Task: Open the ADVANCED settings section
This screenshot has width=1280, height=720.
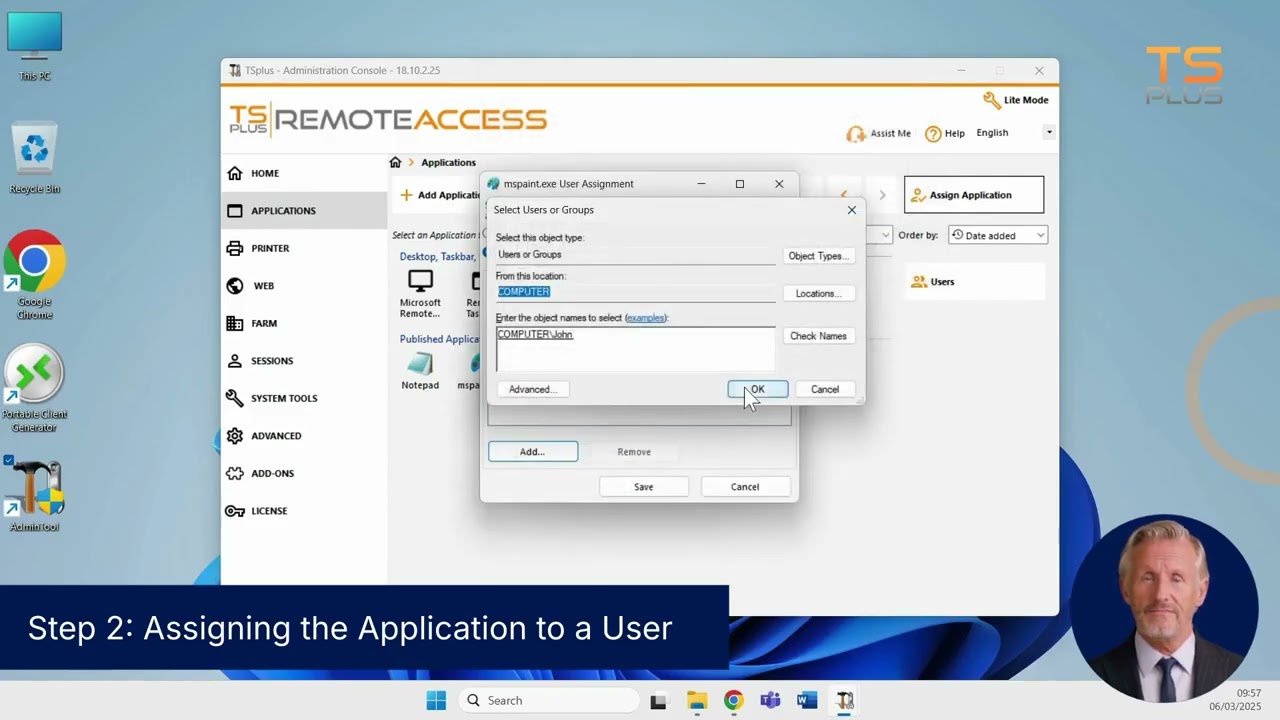Action: (304, 436)
